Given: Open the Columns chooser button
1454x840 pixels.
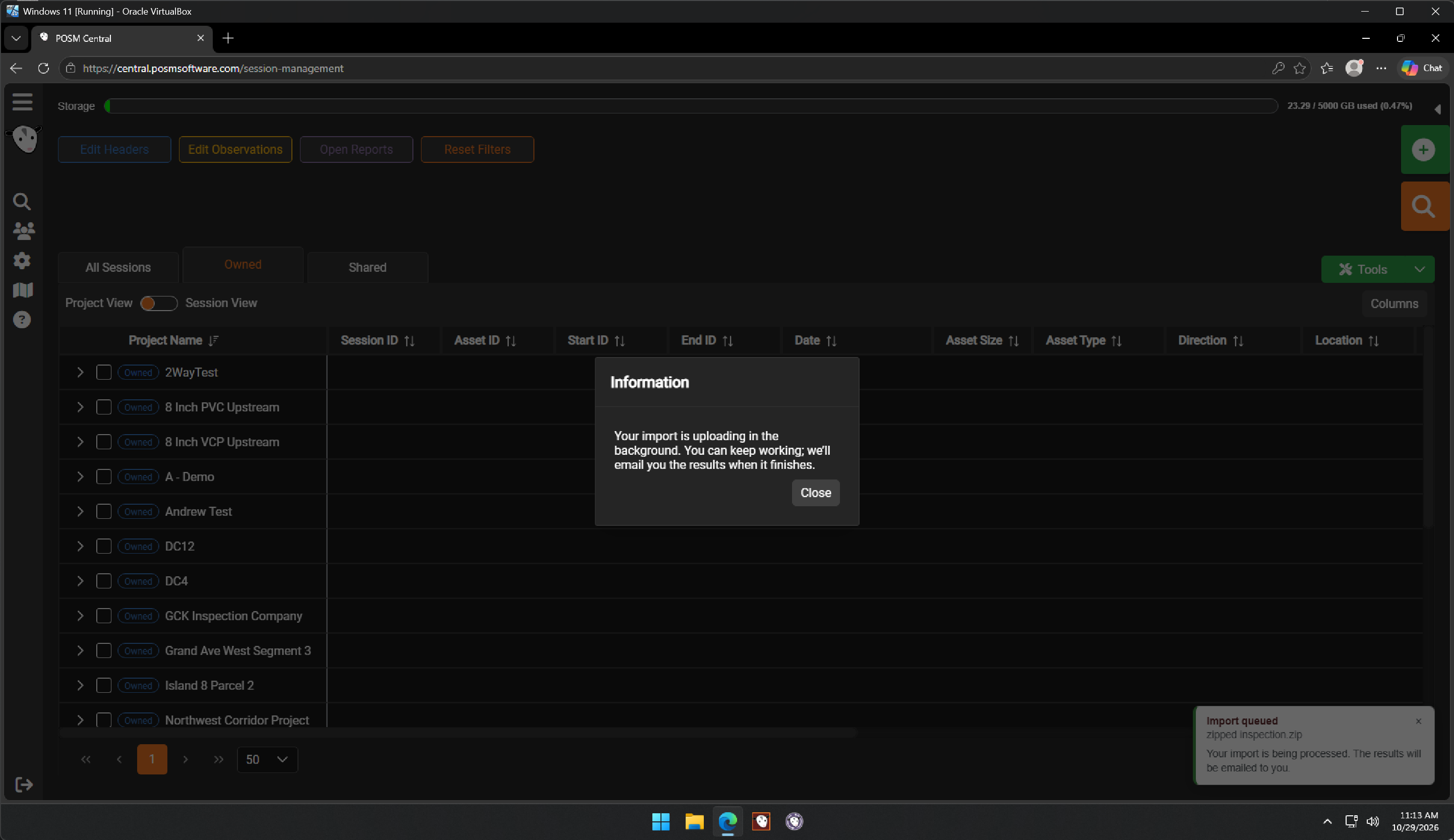Looking at the screenshot, I should (x=1394, y=304).
